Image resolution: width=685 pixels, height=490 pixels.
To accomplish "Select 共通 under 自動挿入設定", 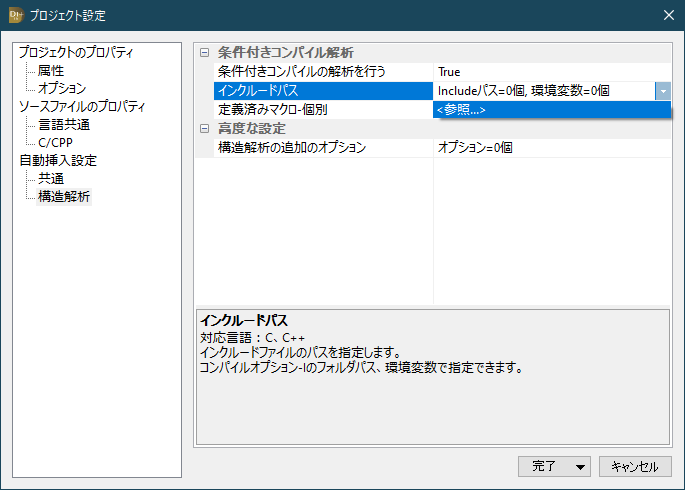I will point(50,179).
